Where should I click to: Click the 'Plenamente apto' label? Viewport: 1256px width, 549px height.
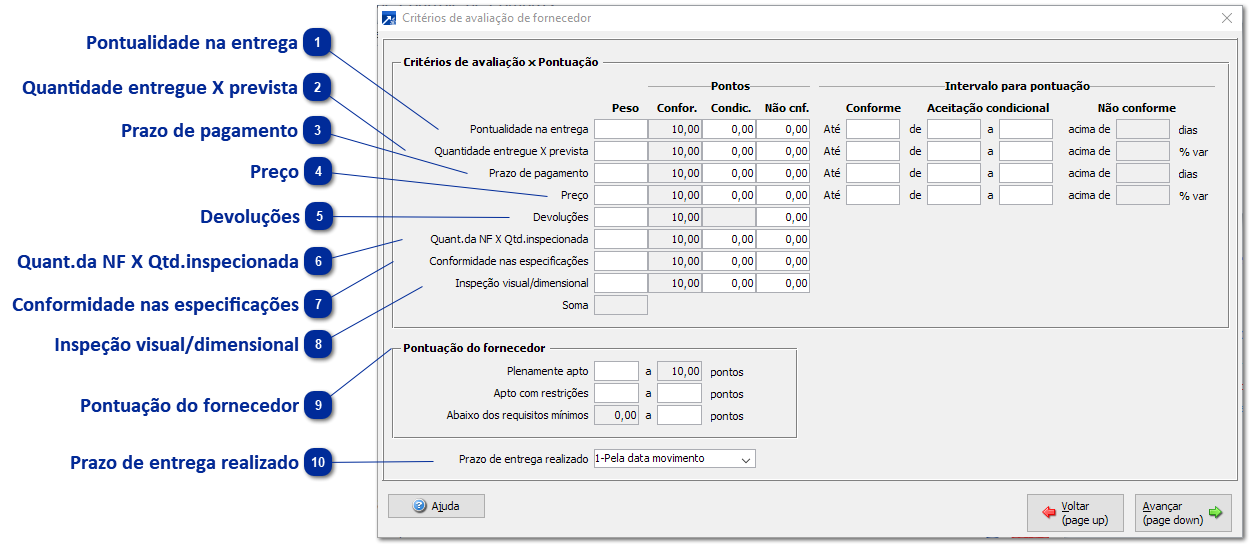[548, 371]
